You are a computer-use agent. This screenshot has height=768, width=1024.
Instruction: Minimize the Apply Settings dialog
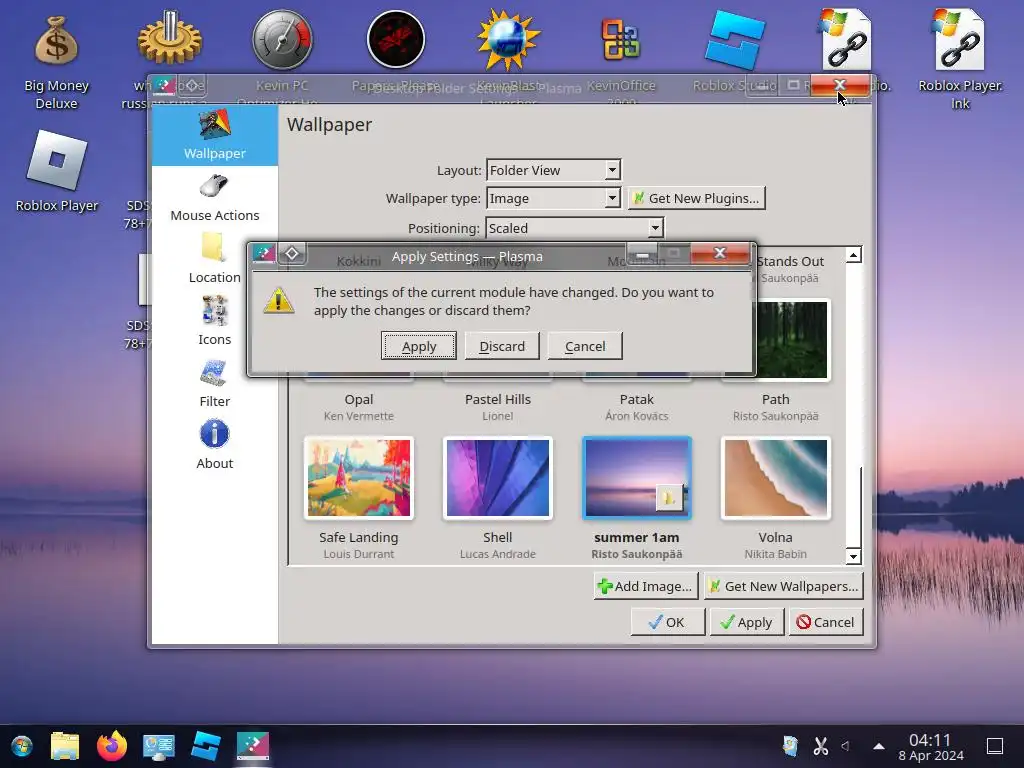tap(643, 253)
